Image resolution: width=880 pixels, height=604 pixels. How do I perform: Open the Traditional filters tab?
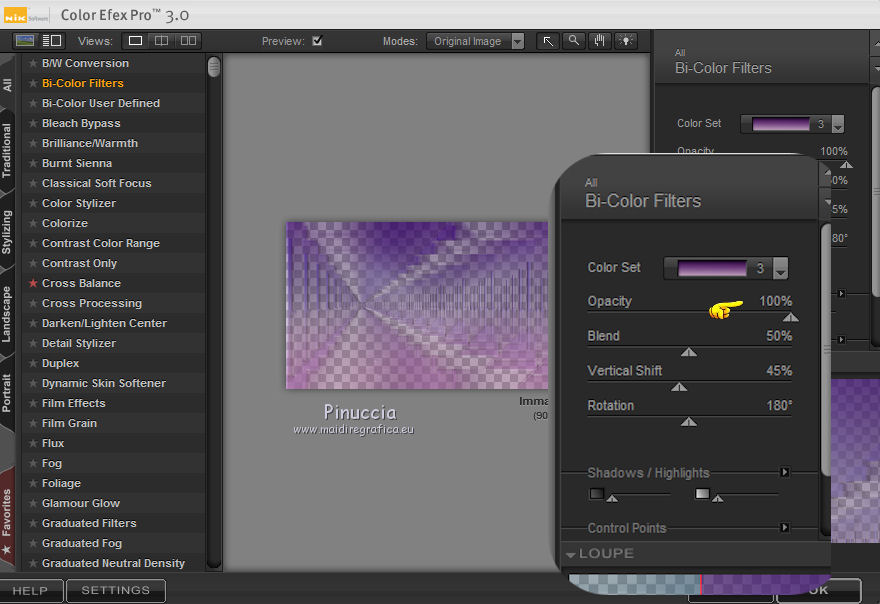click(7, 150)
